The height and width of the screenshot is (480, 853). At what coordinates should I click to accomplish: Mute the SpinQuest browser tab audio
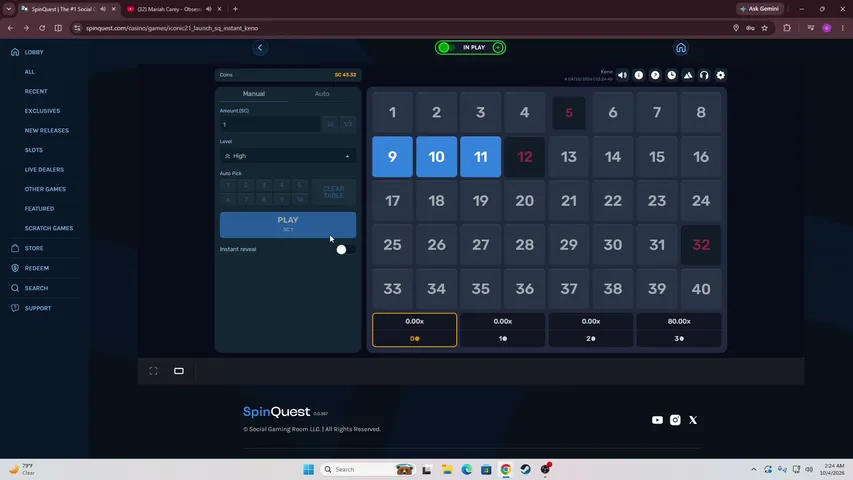tap(103, 9)
